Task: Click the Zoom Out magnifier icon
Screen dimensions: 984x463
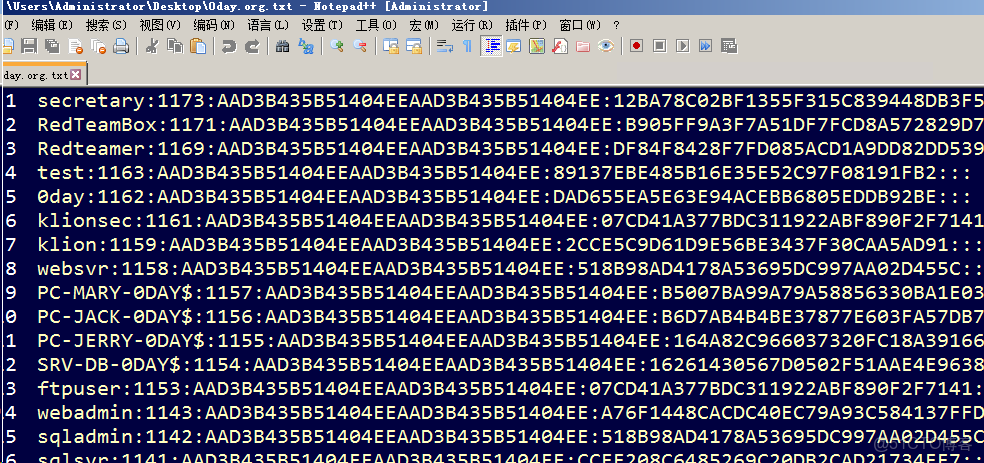Action: (x=360, y=46)
